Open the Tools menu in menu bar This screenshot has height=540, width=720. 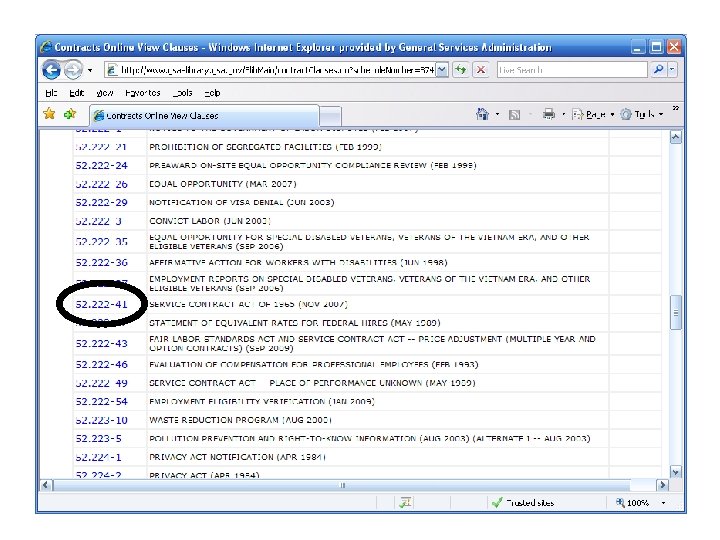click(183, 93)
